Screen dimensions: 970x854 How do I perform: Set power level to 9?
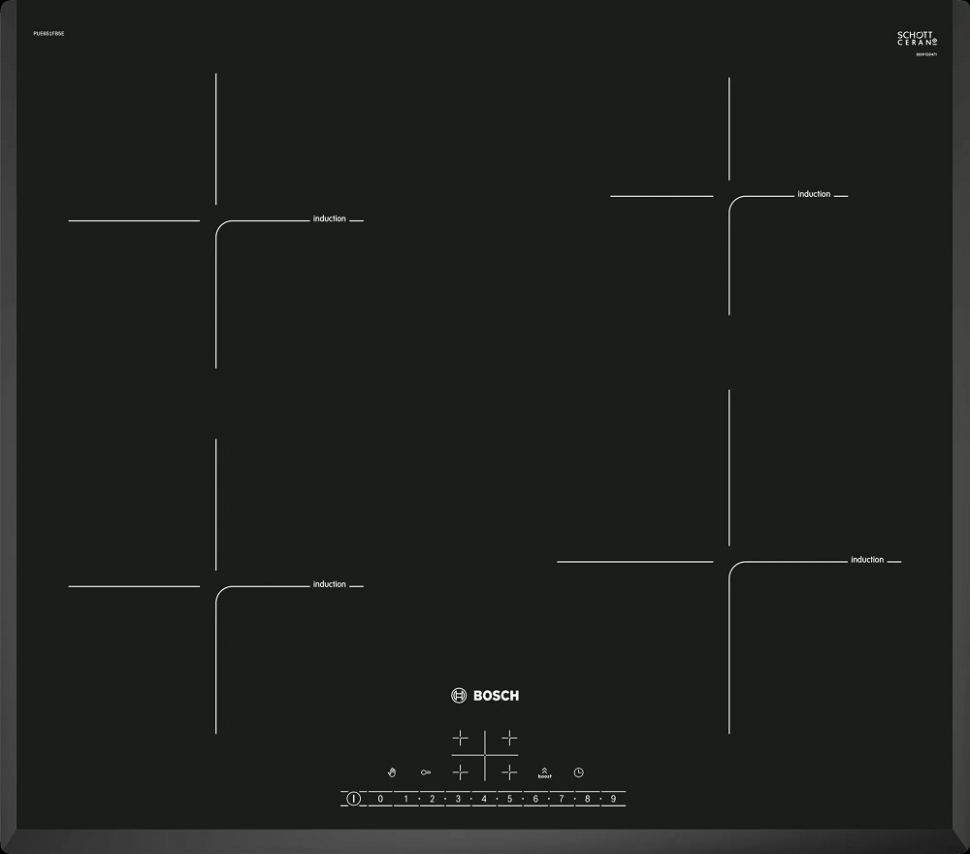tap(613, 799)
